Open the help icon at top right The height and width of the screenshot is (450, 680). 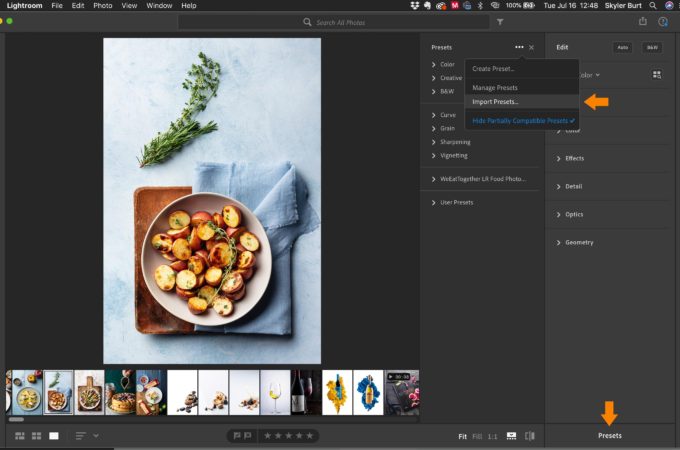coord(663,22)
